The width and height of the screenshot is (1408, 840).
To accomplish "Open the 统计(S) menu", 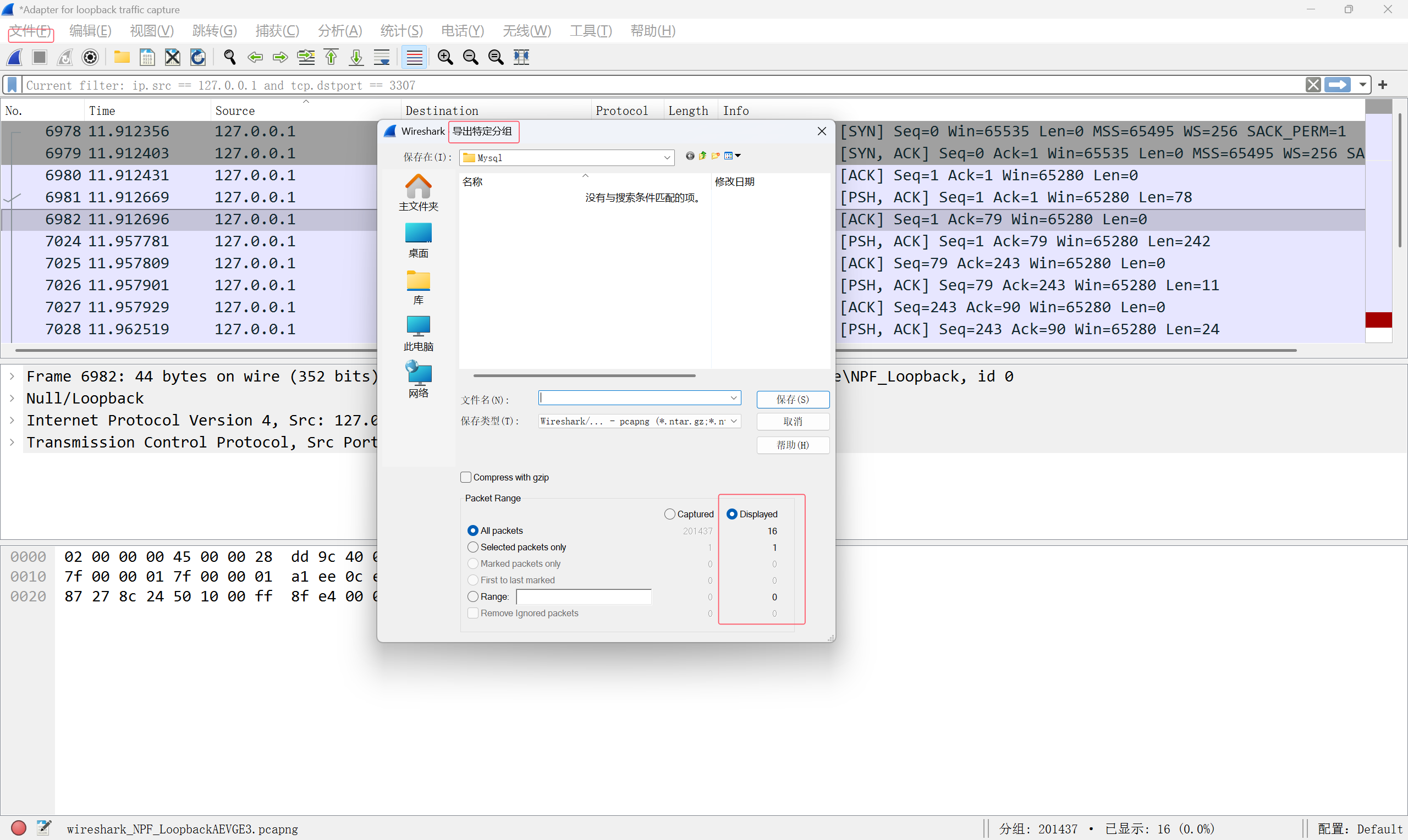I will [401, 31].
